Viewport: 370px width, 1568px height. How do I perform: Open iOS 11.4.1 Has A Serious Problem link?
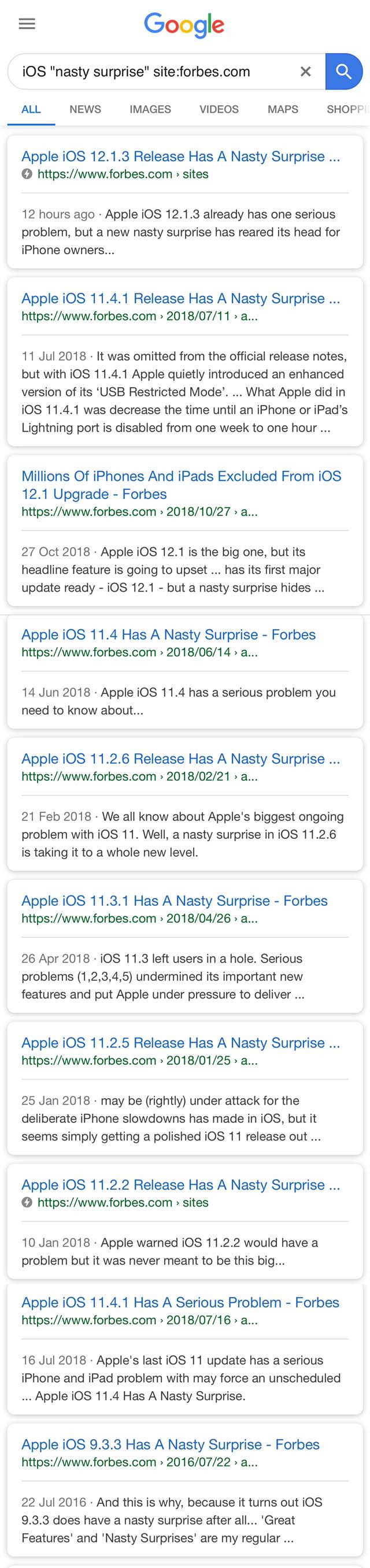click(x=180, y=1303)
